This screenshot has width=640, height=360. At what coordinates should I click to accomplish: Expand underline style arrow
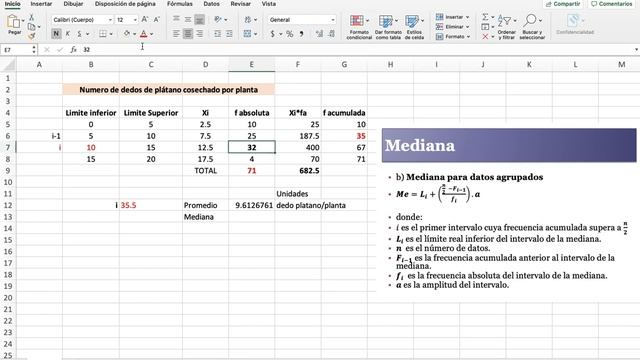[87, 34]
